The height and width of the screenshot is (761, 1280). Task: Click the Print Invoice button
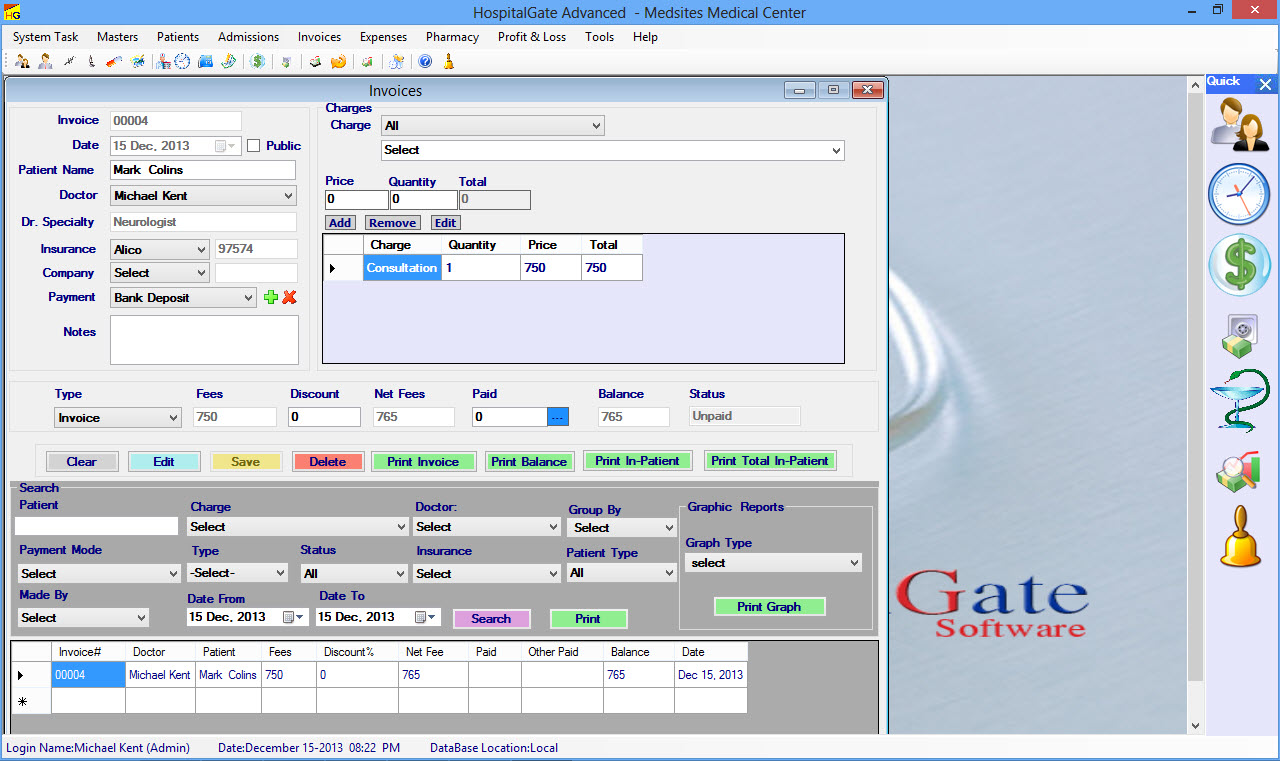(423, 462)
